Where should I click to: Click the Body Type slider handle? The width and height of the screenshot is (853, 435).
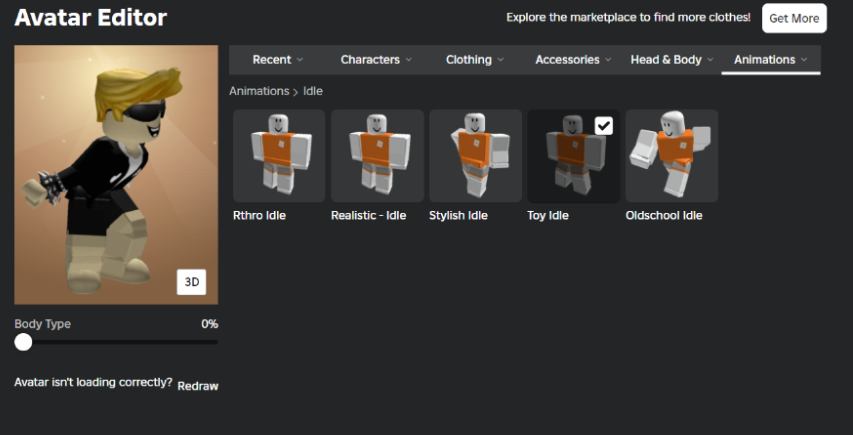[x=23, y=342]
